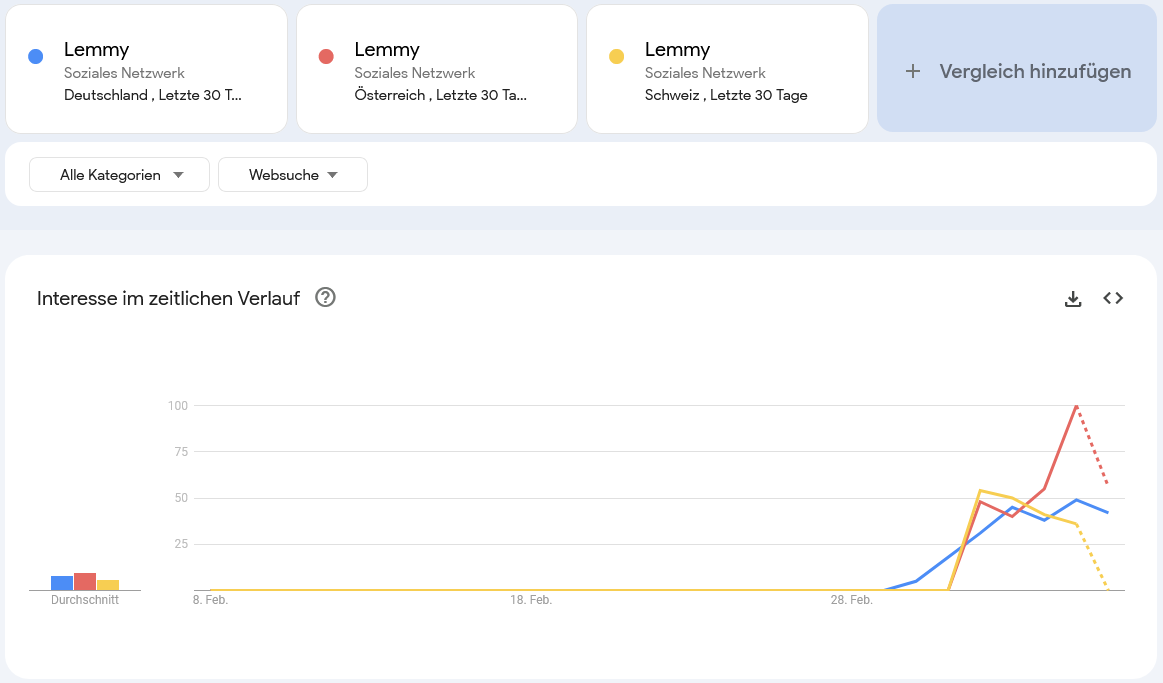
Task: Click the 75 y-axis label
Action: (x=181, y=452)
